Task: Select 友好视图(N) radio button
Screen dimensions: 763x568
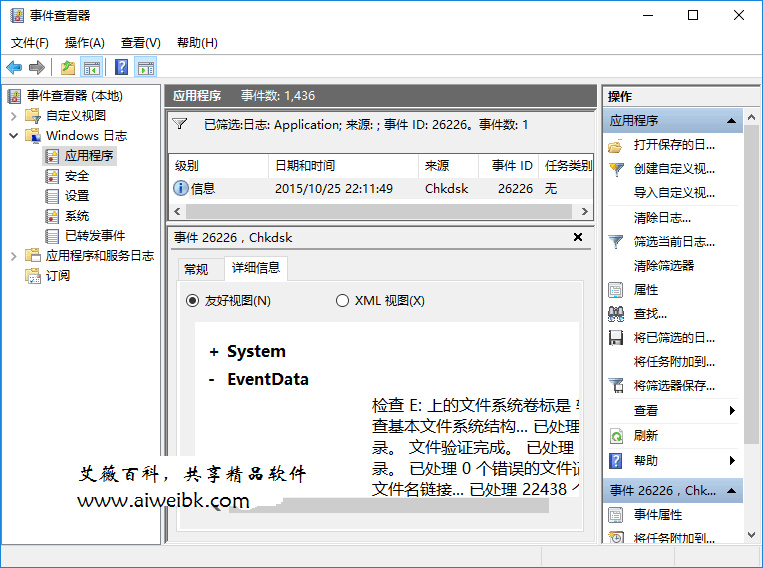Action: point(193,301)
